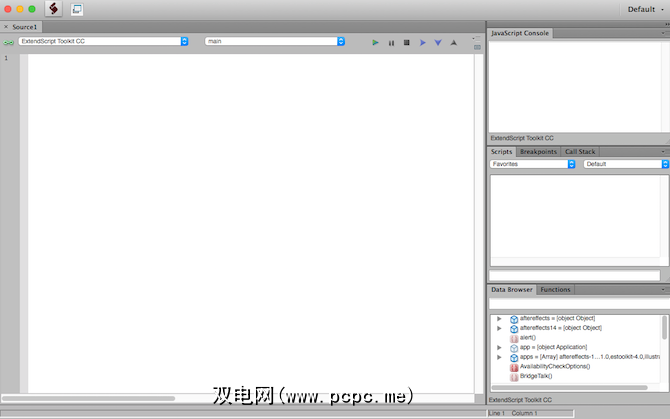Click the alert() function icon
This screenshot has height=419, width=670.
(514, 338)
